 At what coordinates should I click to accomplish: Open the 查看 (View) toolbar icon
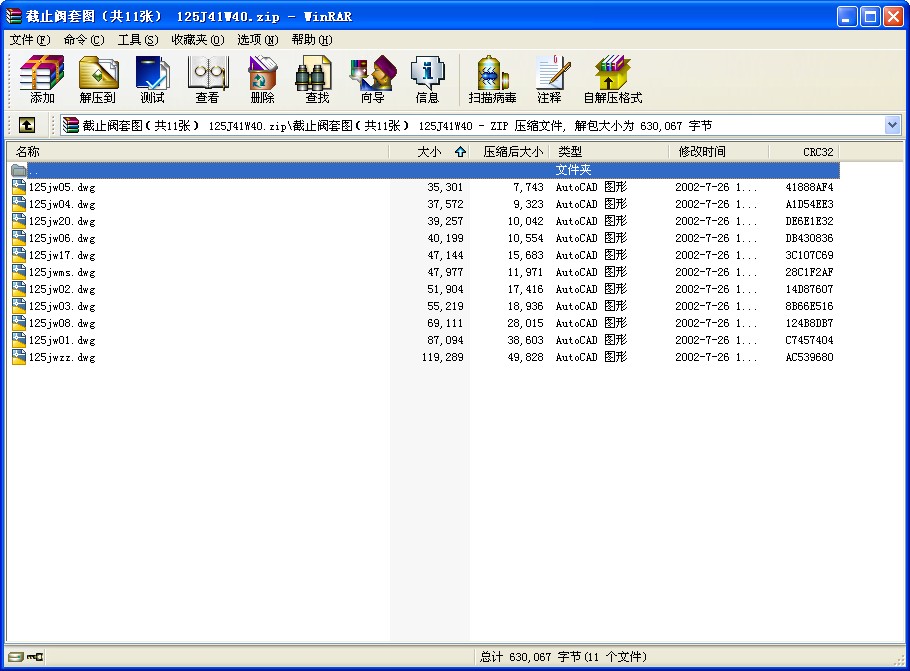(207, 79)
